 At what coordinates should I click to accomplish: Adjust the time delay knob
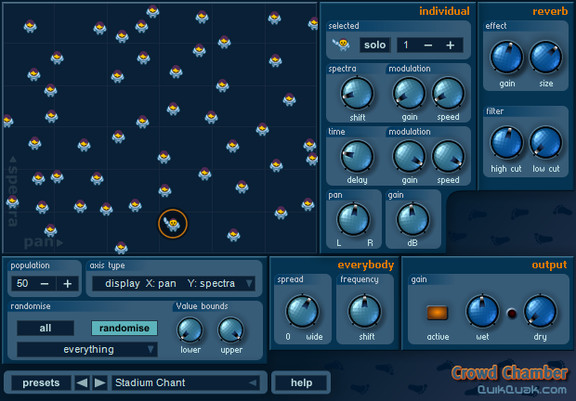click(357, 156)
